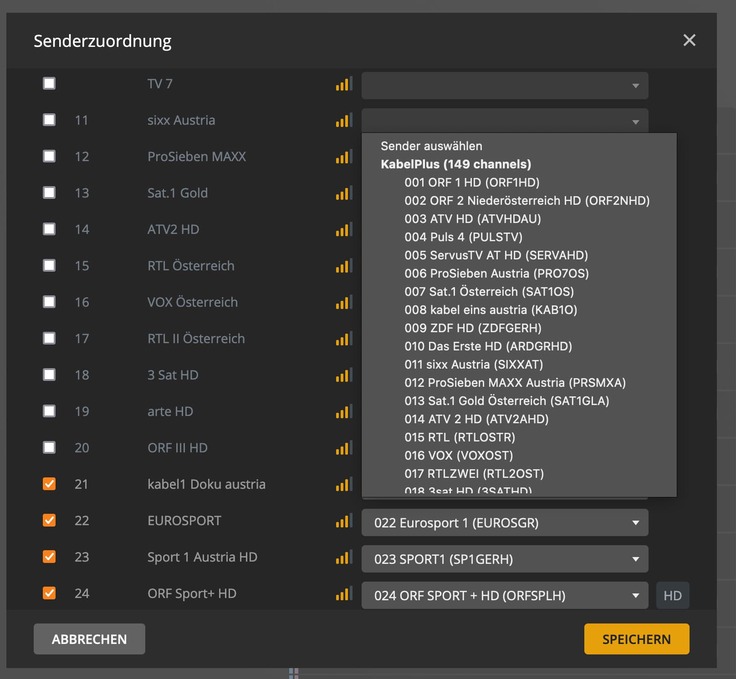Click signal strength icon for TV 7

(x=343, y=85)
